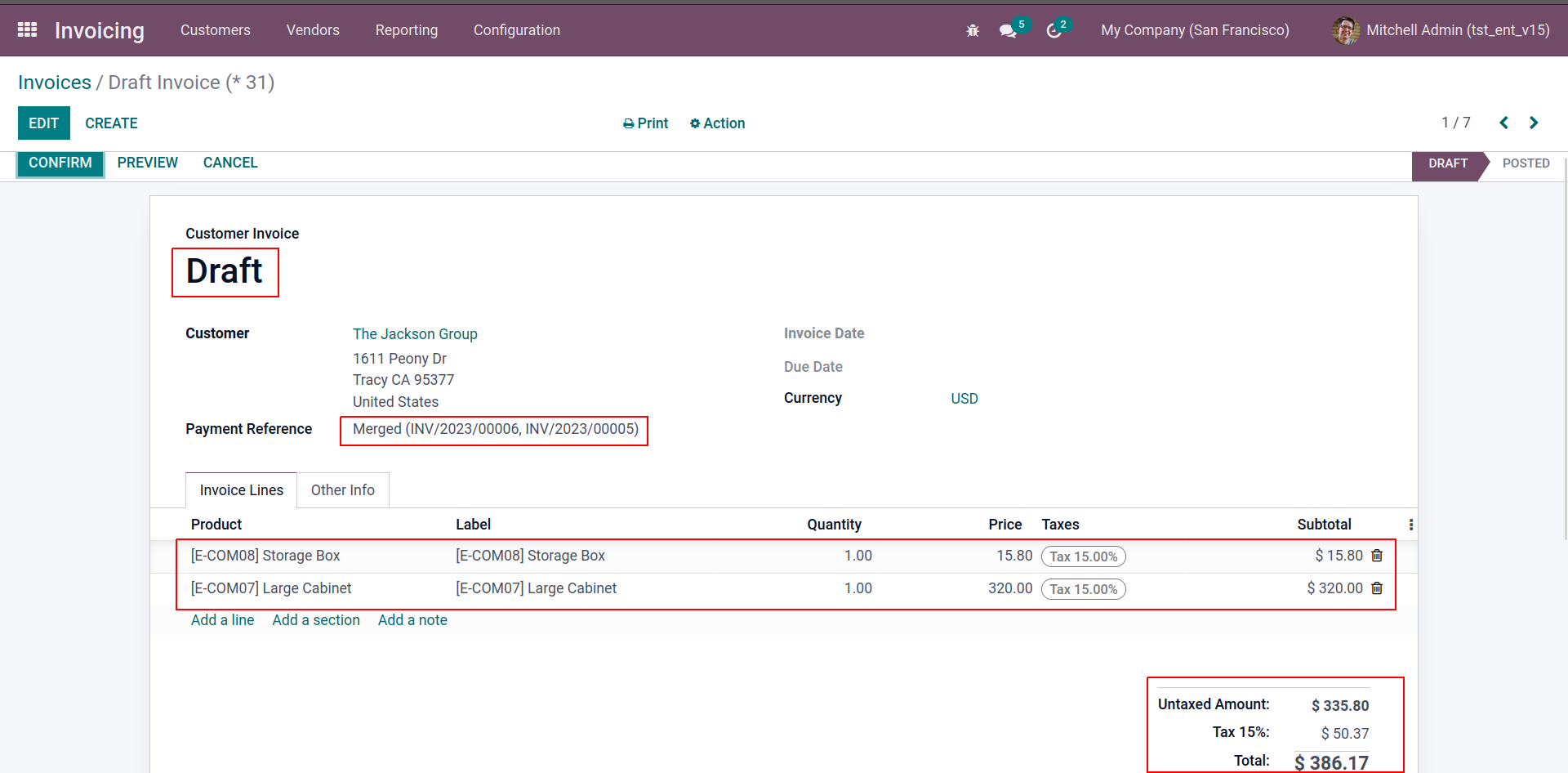
Task: Click the POSTED status stage
Action: [1525, 163]
